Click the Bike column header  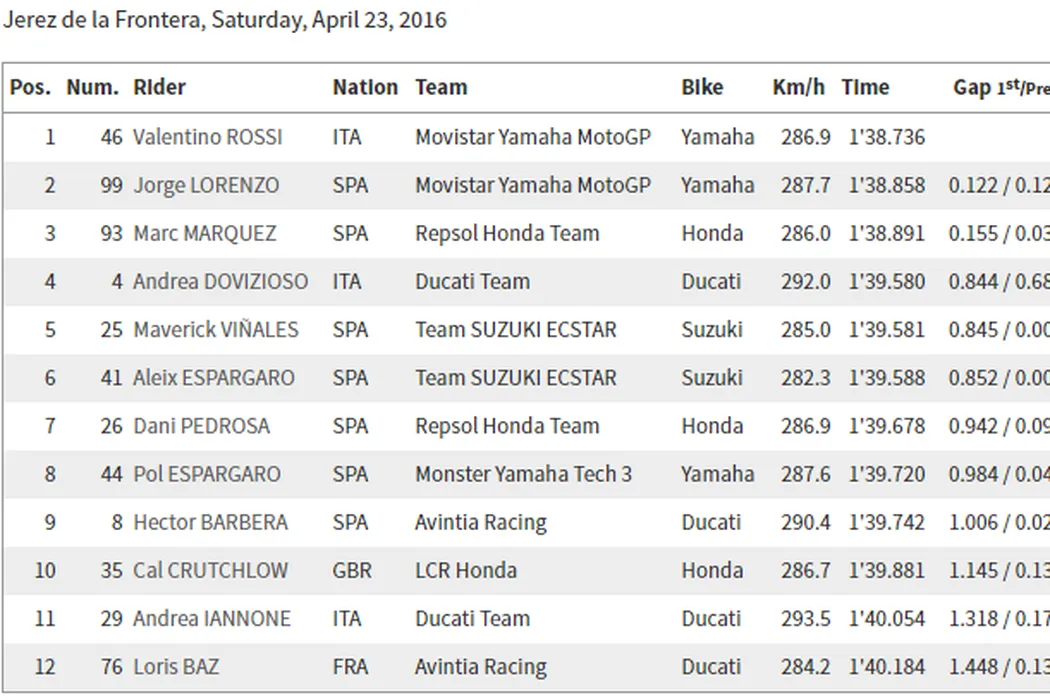[x=702, y=88]
